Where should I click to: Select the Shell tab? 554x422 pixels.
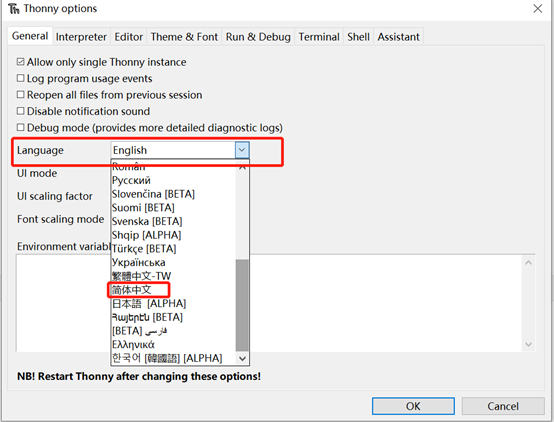tap(358, 37)
